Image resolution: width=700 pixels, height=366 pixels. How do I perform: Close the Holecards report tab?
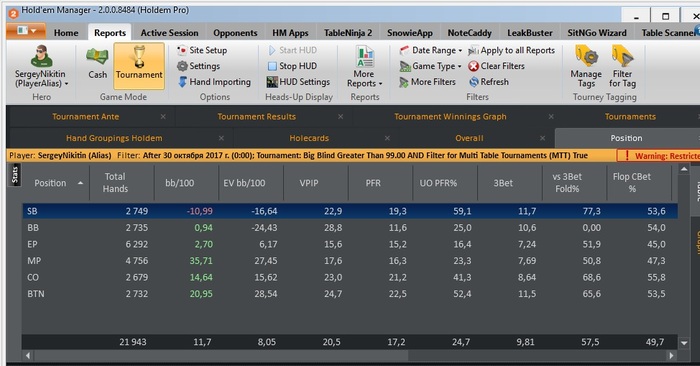[x=387, y=138]
